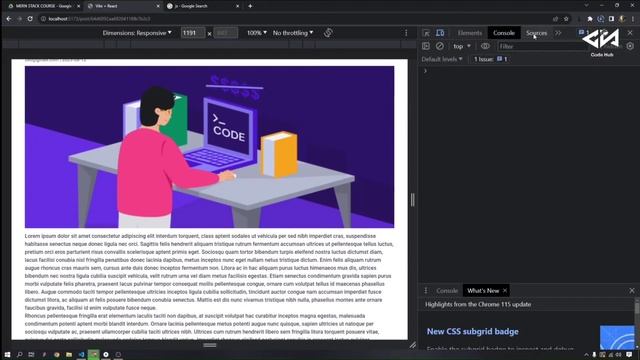This screenshot has width=640, height=360.
Task: Click the live expression eye icon
Action: pyautogui.click(x=485, y=46)
